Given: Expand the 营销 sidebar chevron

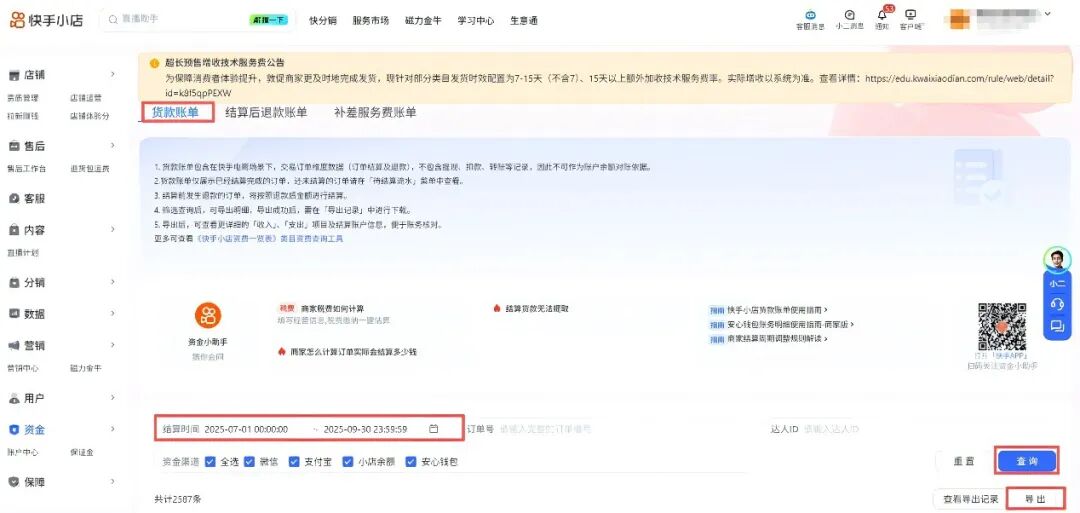Looking at the screenshot, I should coord(113,346).
